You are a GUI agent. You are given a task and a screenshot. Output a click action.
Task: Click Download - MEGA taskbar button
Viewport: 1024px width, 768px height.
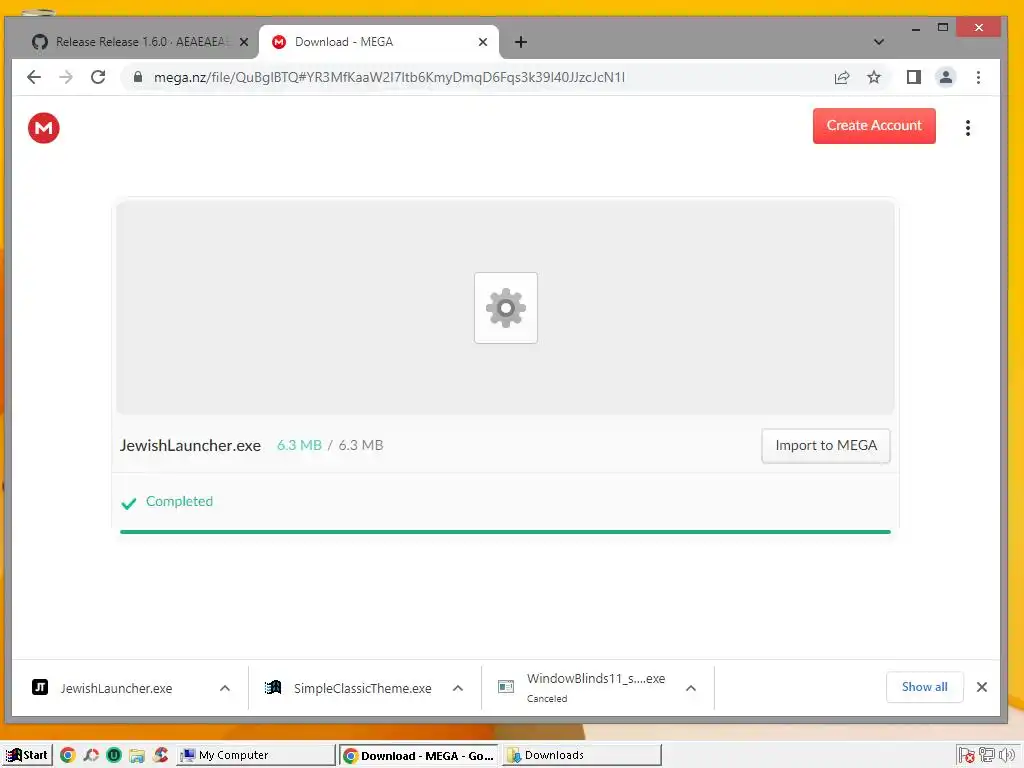(419, 755)
